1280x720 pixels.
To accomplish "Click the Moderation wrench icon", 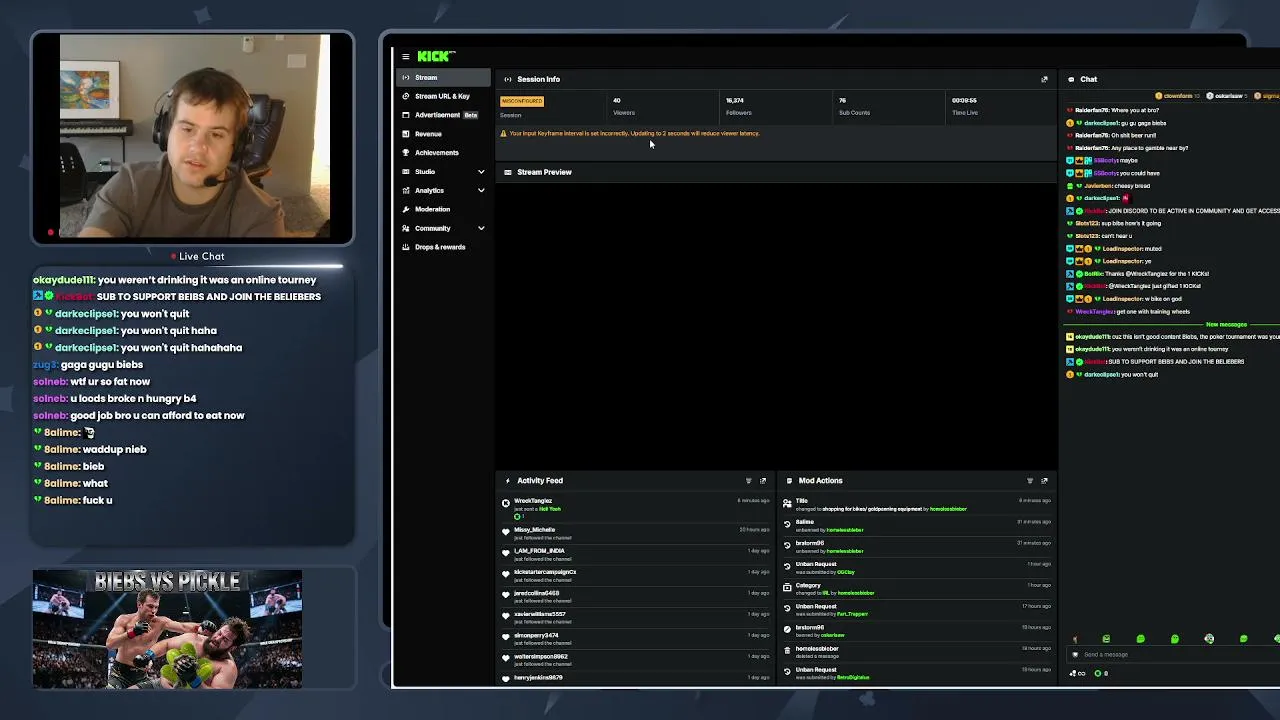I will coord(405,209).
